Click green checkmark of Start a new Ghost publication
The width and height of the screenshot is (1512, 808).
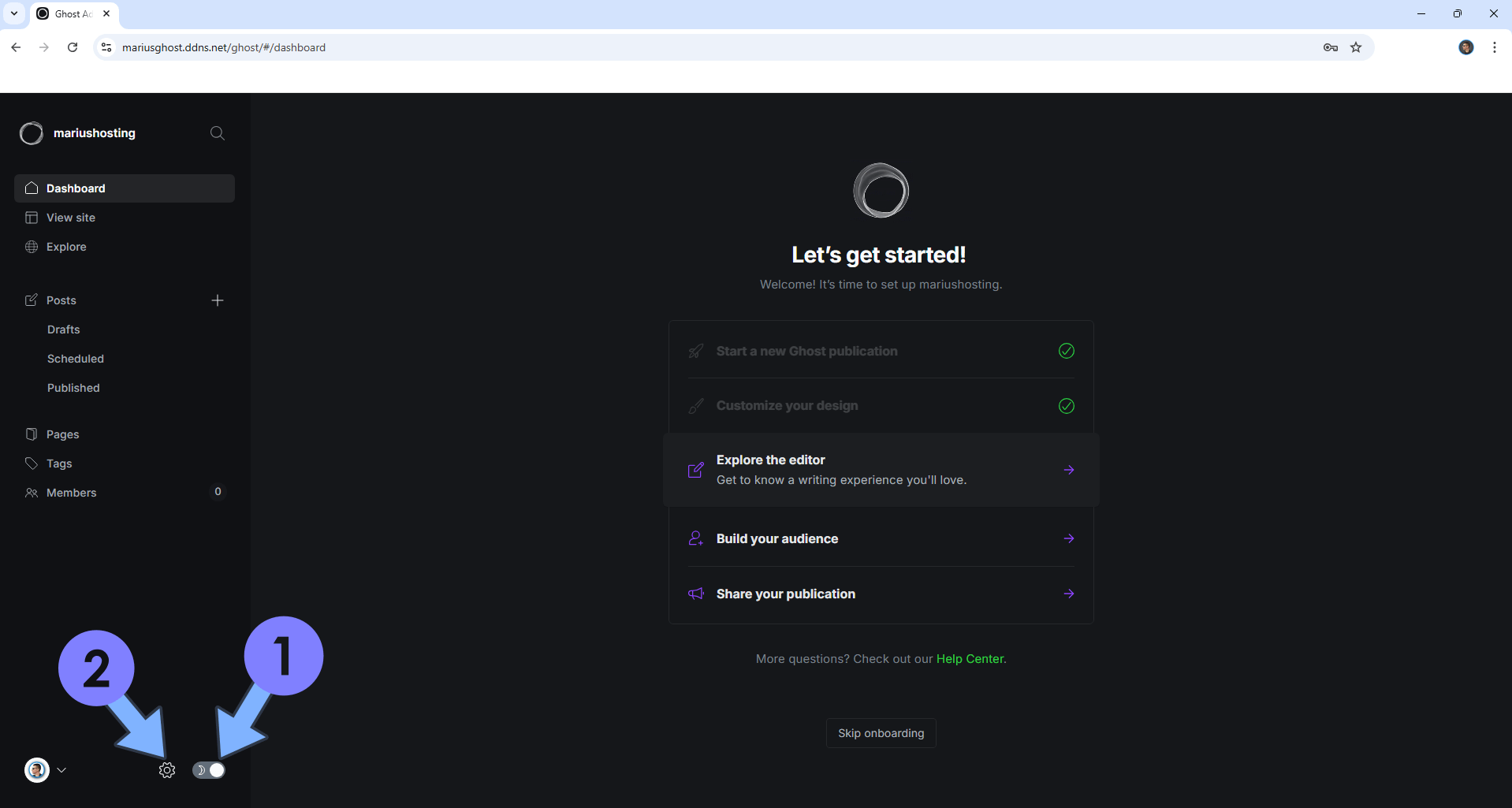pyautogui.click(x=1067, y=351)
